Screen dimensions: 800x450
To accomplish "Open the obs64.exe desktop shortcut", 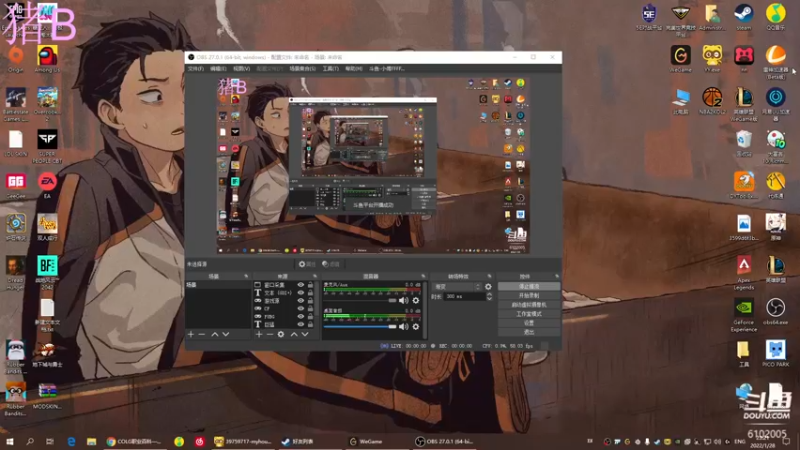I will tap(776, 312).
